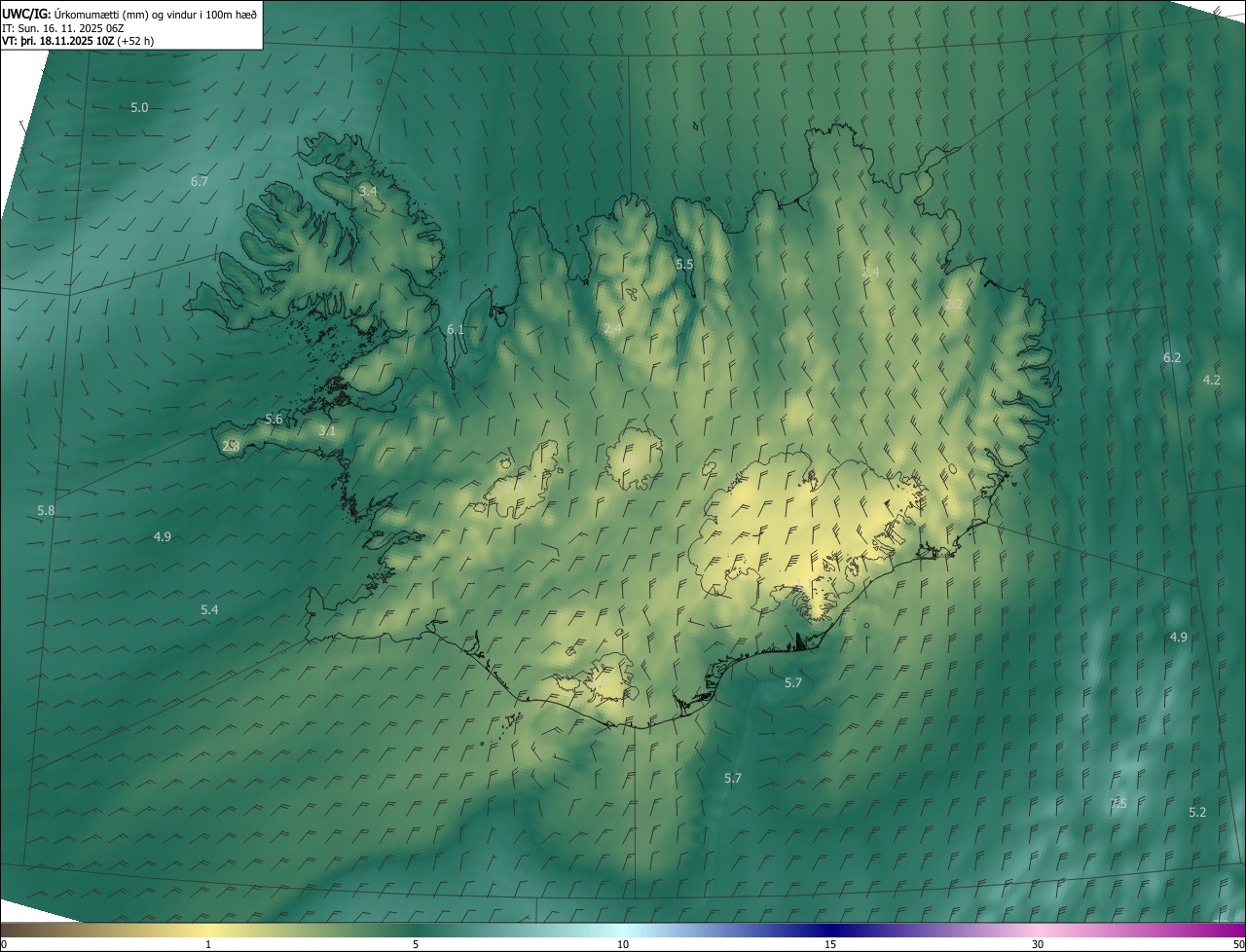Click the 6.2 value label in east
The image size is (1246, 952).
click(1172, 357)
